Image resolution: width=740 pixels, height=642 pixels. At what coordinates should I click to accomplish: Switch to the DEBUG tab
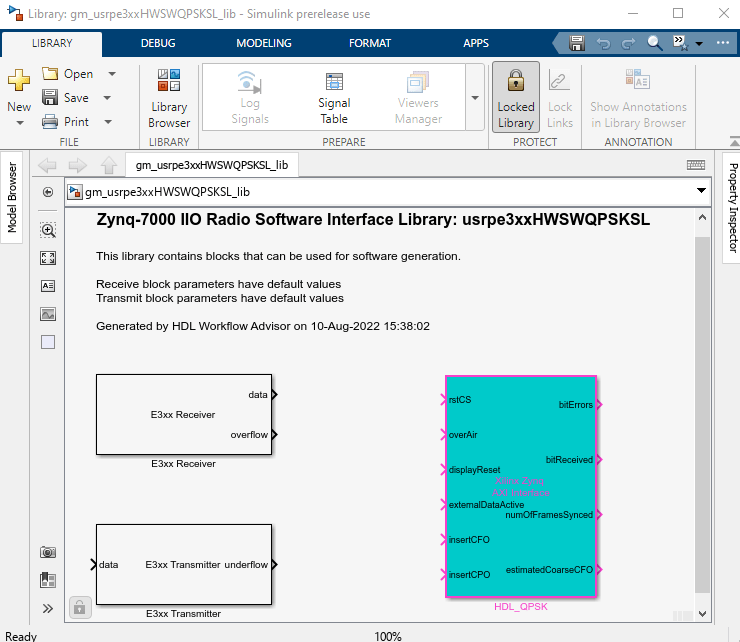pos(158,43)
